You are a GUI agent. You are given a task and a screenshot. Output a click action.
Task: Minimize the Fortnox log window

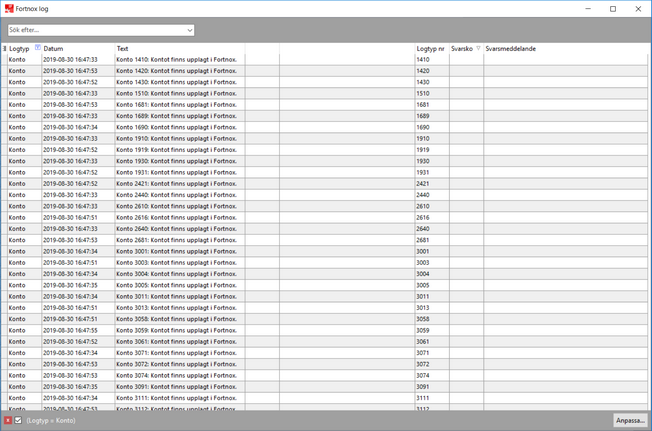click(588, 9)
